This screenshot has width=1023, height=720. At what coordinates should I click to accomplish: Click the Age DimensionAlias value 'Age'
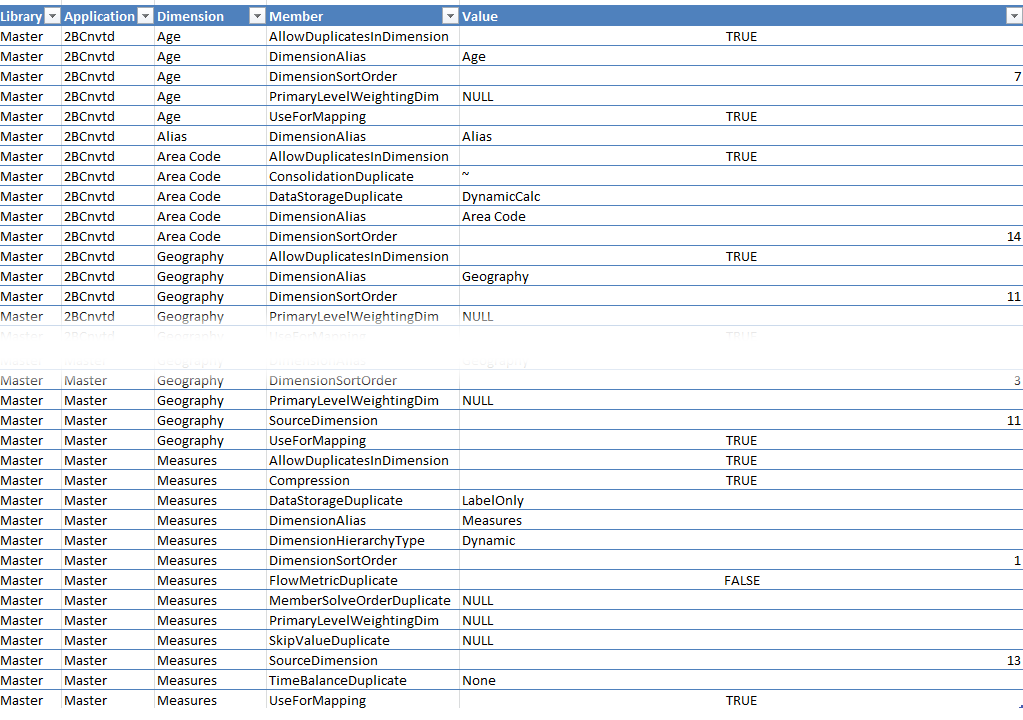click(x=741, y=57)
